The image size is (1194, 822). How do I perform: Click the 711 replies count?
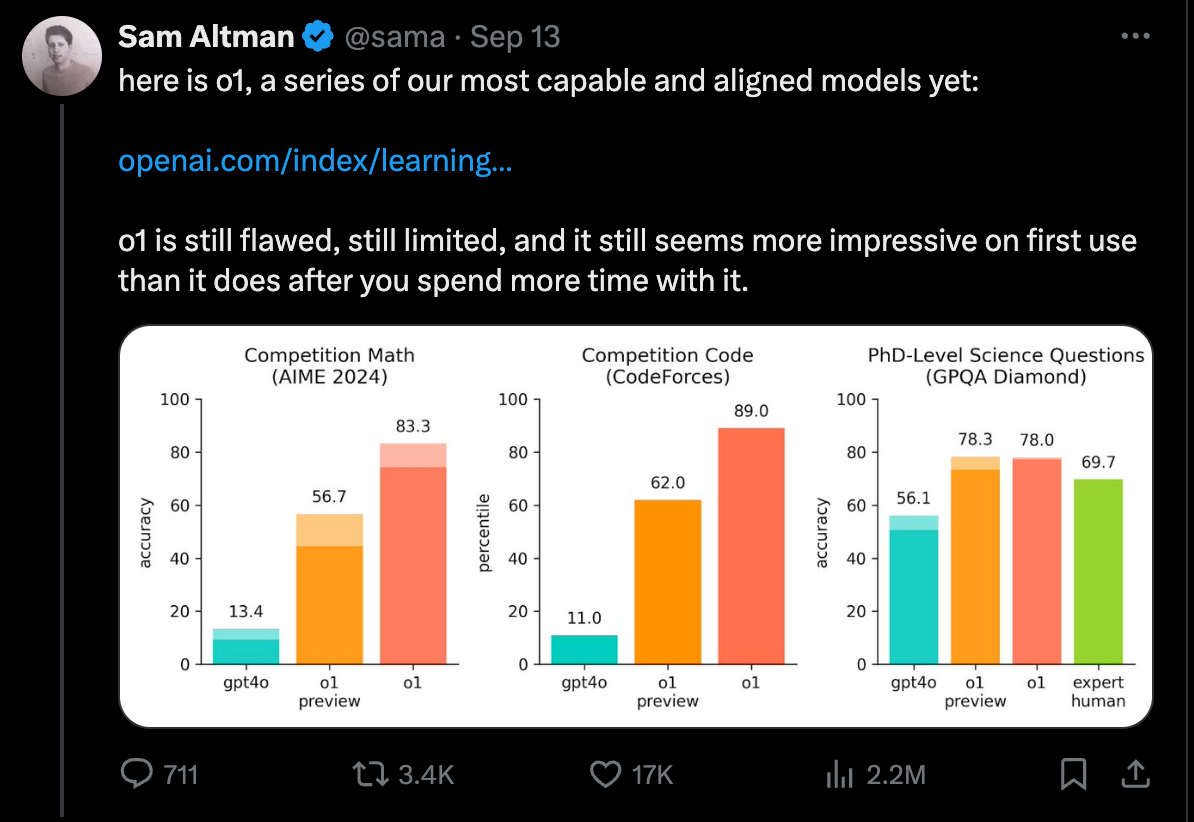[x=180, y=774]
